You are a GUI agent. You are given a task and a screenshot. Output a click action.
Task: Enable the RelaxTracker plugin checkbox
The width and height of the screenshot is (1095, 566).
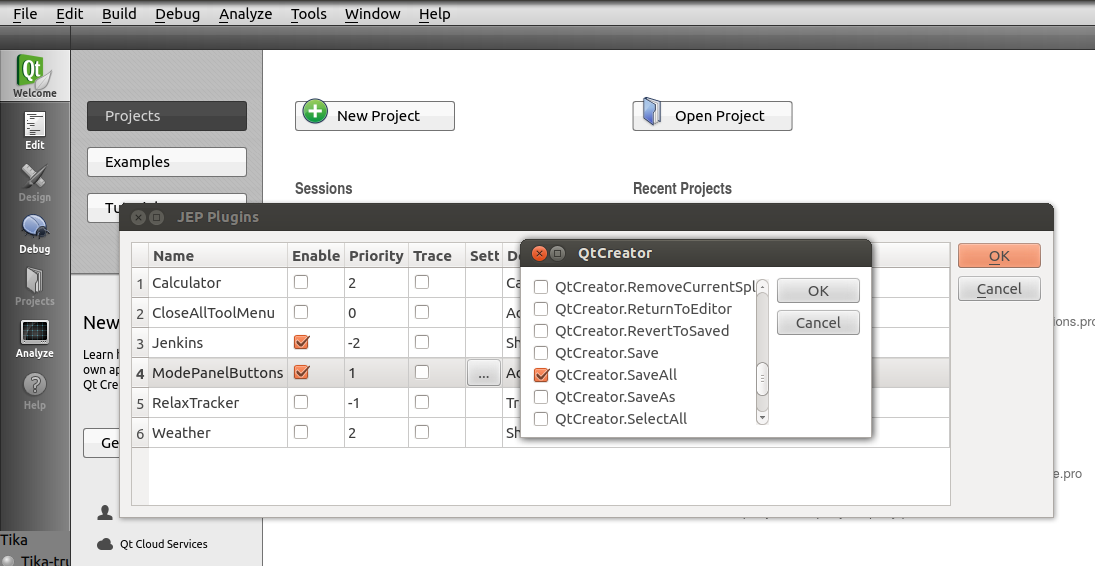click(301, 402)
